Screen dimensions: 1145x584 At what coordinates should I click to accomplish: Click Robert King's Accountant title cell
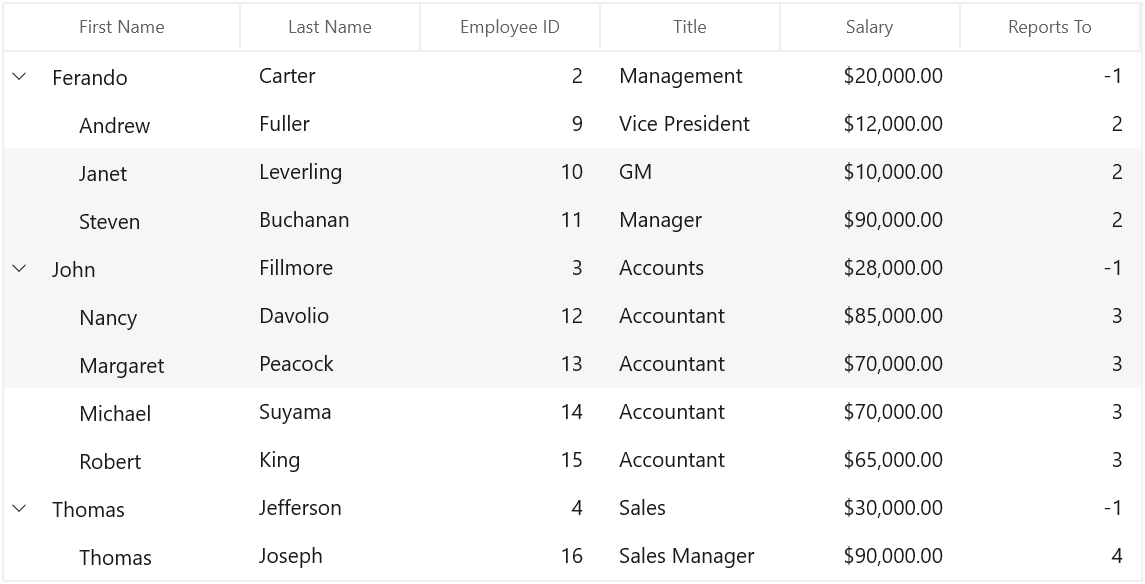(690, 461)
